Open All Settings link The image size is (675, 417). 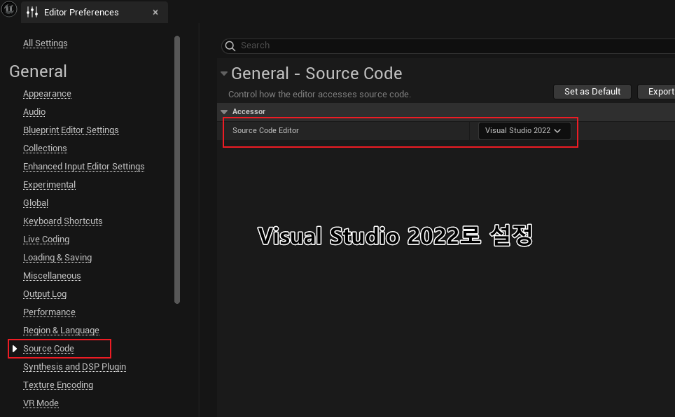pyautogui.click(x=45, y=43)
